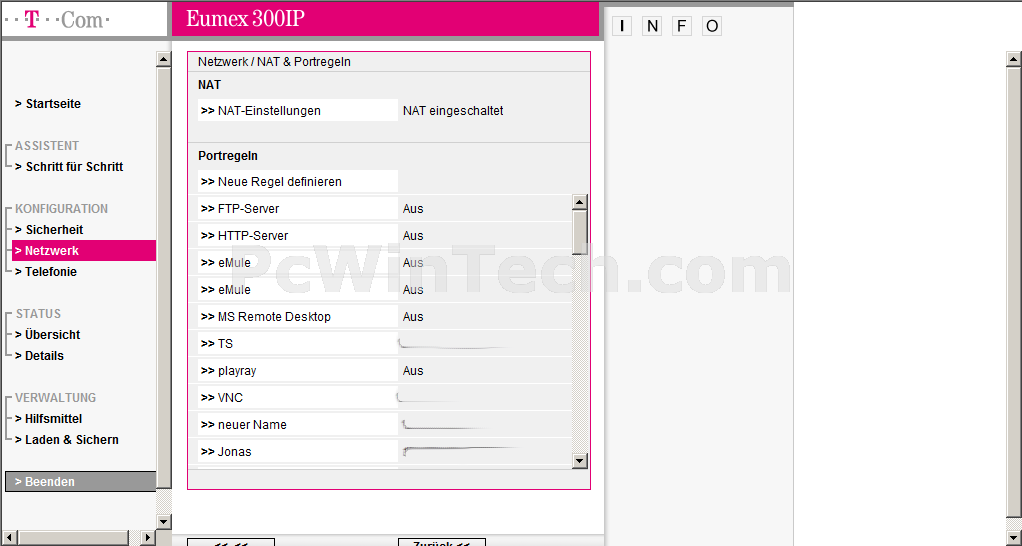Open the neuer Name port rule
The width and height of the screenshot is (1022, 546).
pyautogui.click(x=298, y=425)
